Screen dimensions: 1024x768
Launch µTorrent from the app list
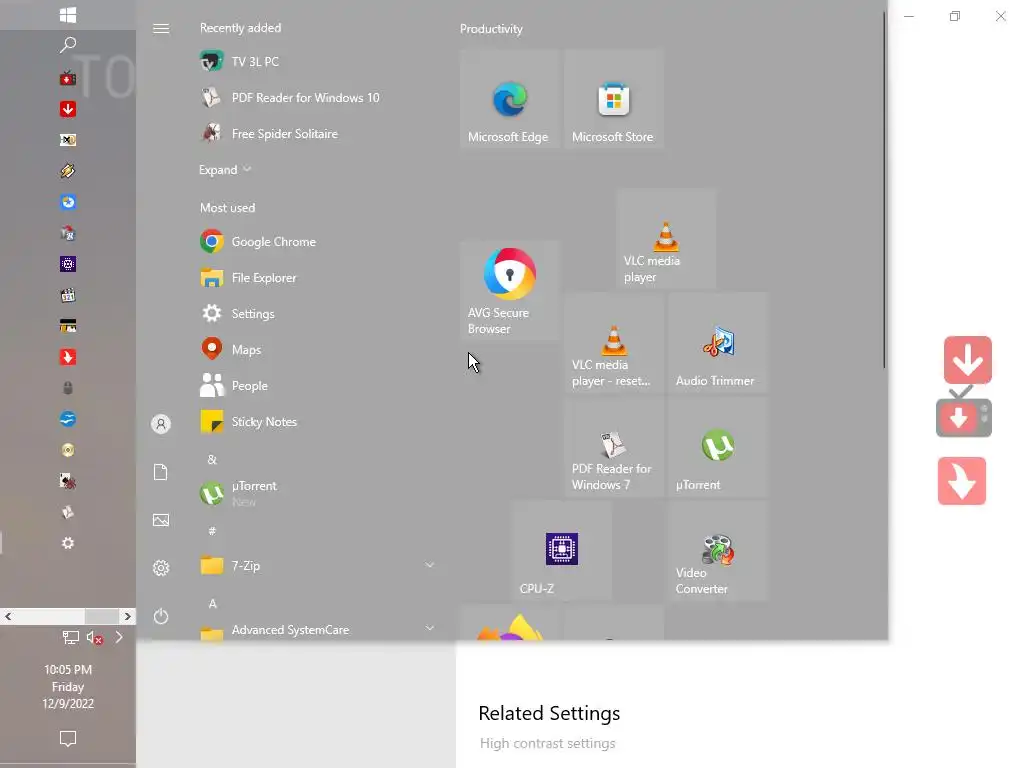click(317, 493)
